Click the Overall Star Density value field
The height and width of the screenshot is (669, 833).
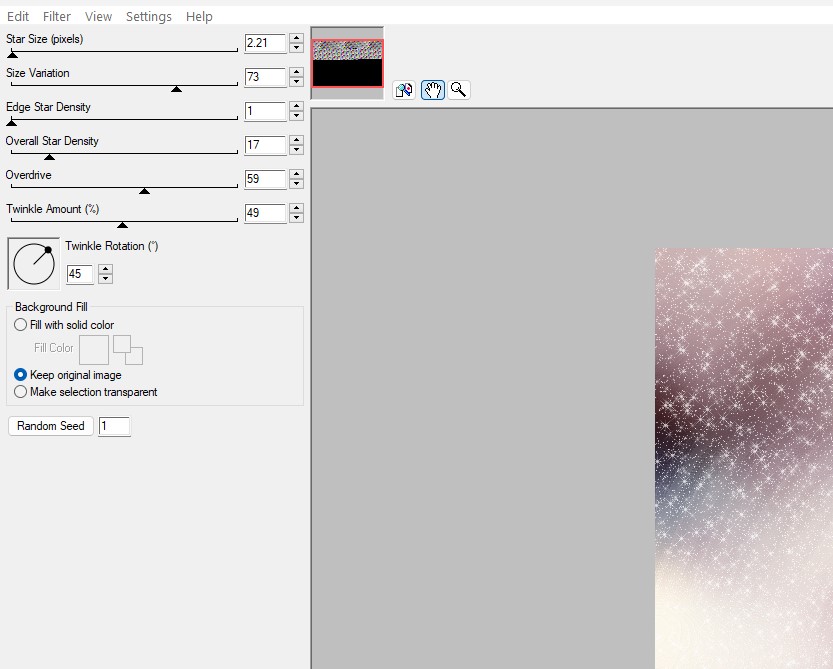(x=265, y=145)
